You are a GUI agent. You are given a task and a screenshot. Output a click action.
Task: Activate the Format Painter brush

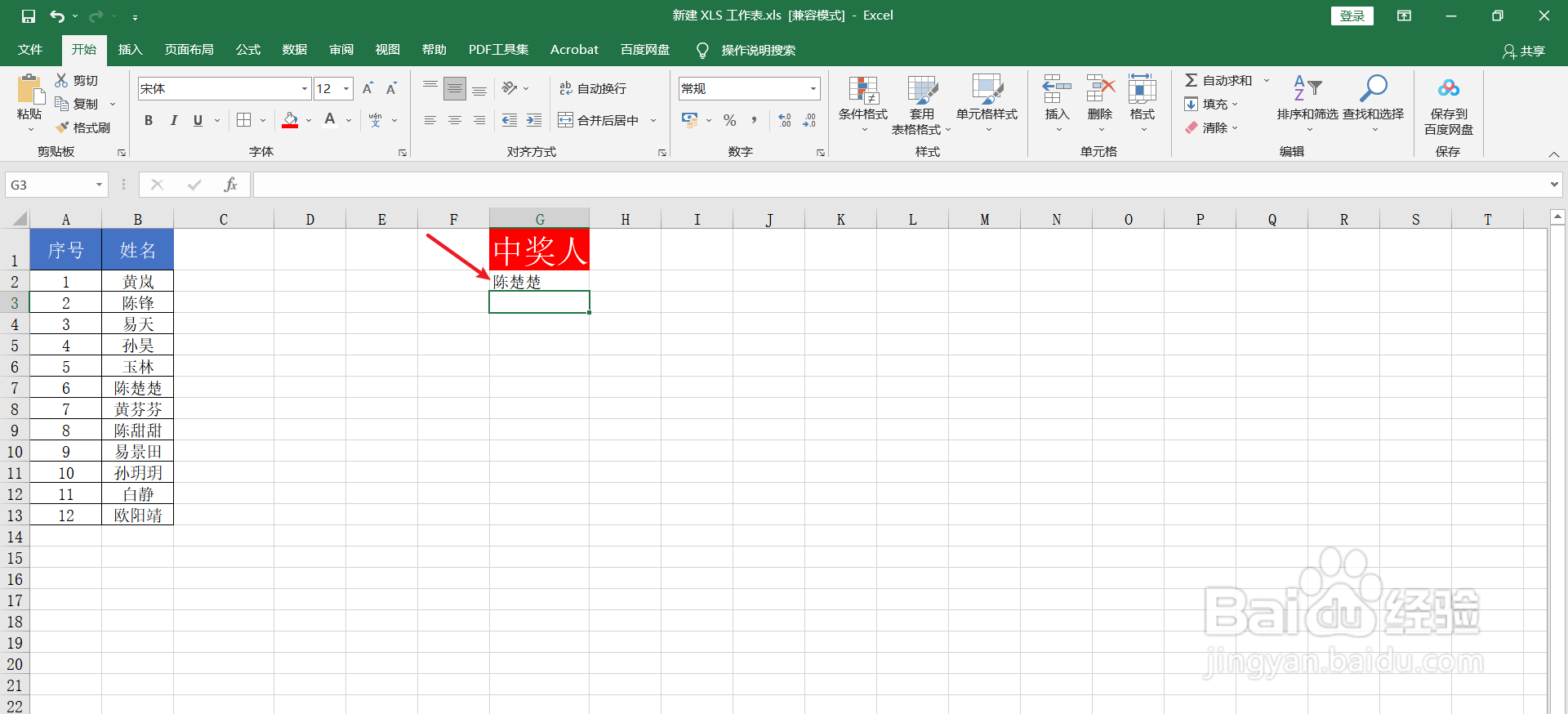61,127
